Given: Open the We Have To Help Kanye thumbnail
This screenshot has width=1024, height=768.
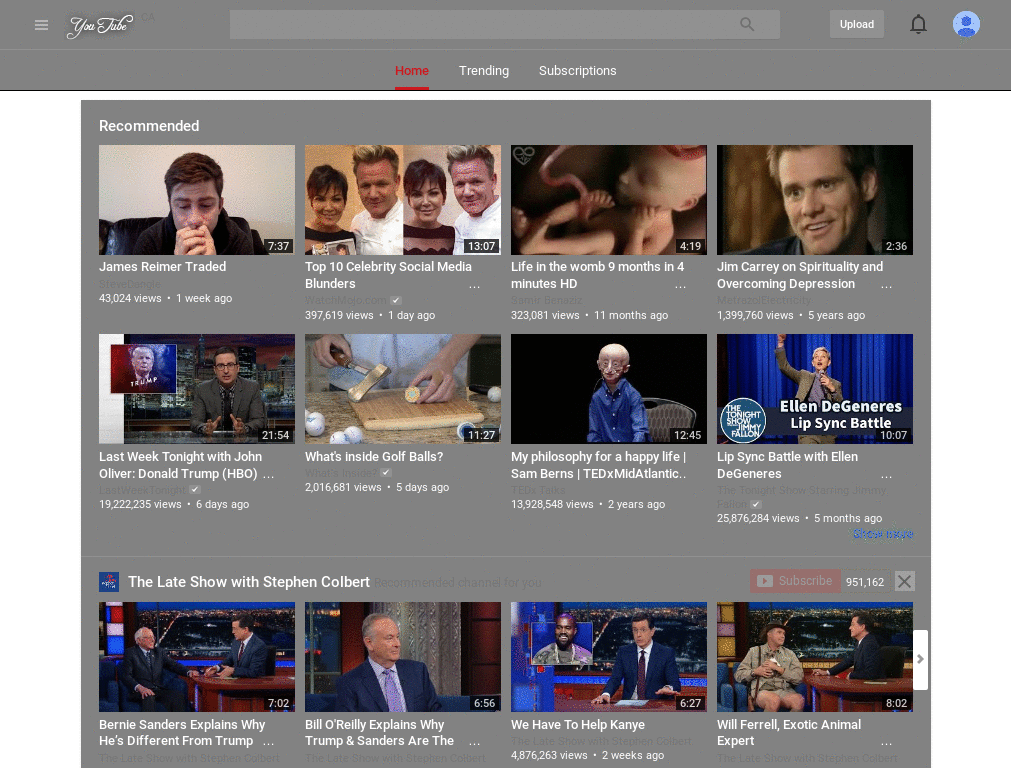Looking at the screenshot, I should tap(609, 657).
